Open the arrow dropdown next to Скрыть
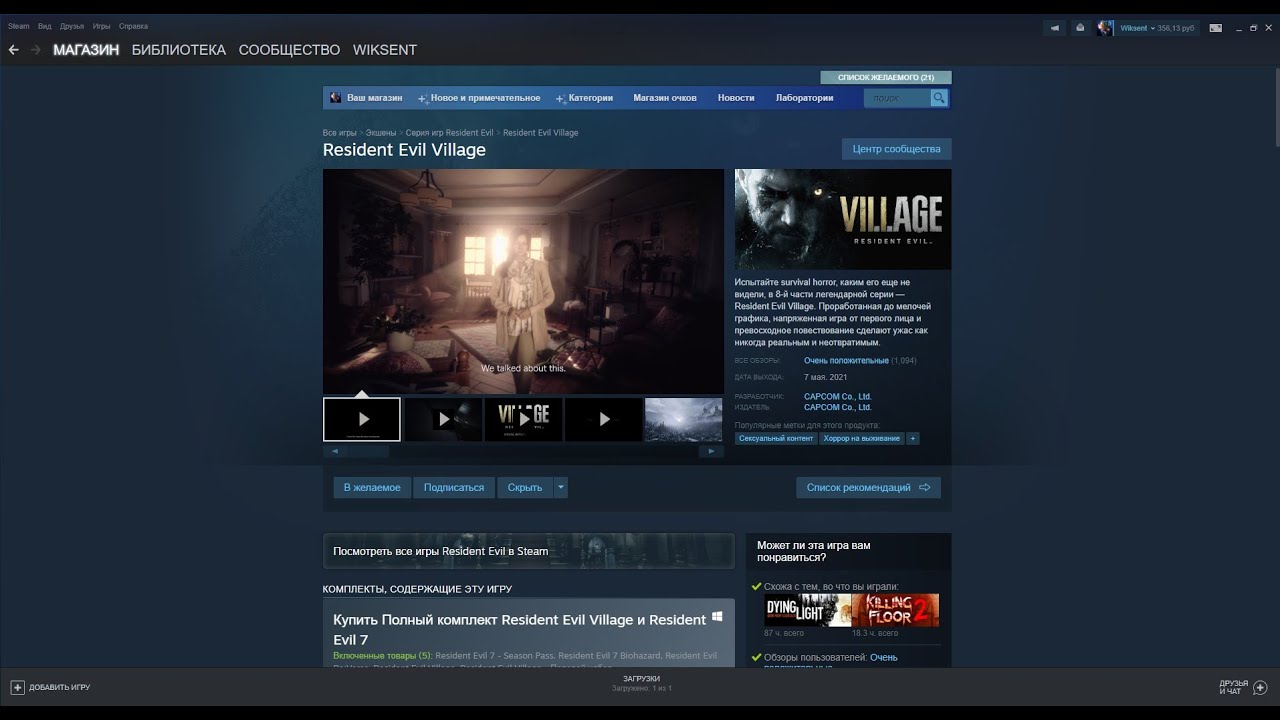The height and width of the screenshot is (720, 1280). 561,487
